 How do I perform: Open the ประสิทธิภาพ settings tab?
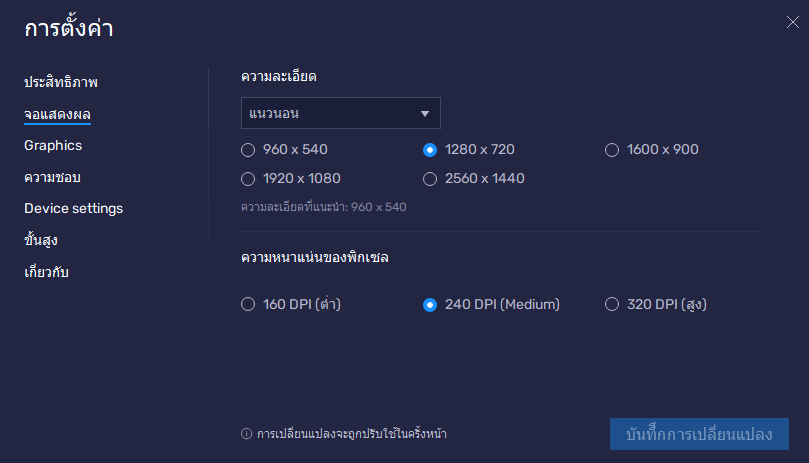point(61,82)
